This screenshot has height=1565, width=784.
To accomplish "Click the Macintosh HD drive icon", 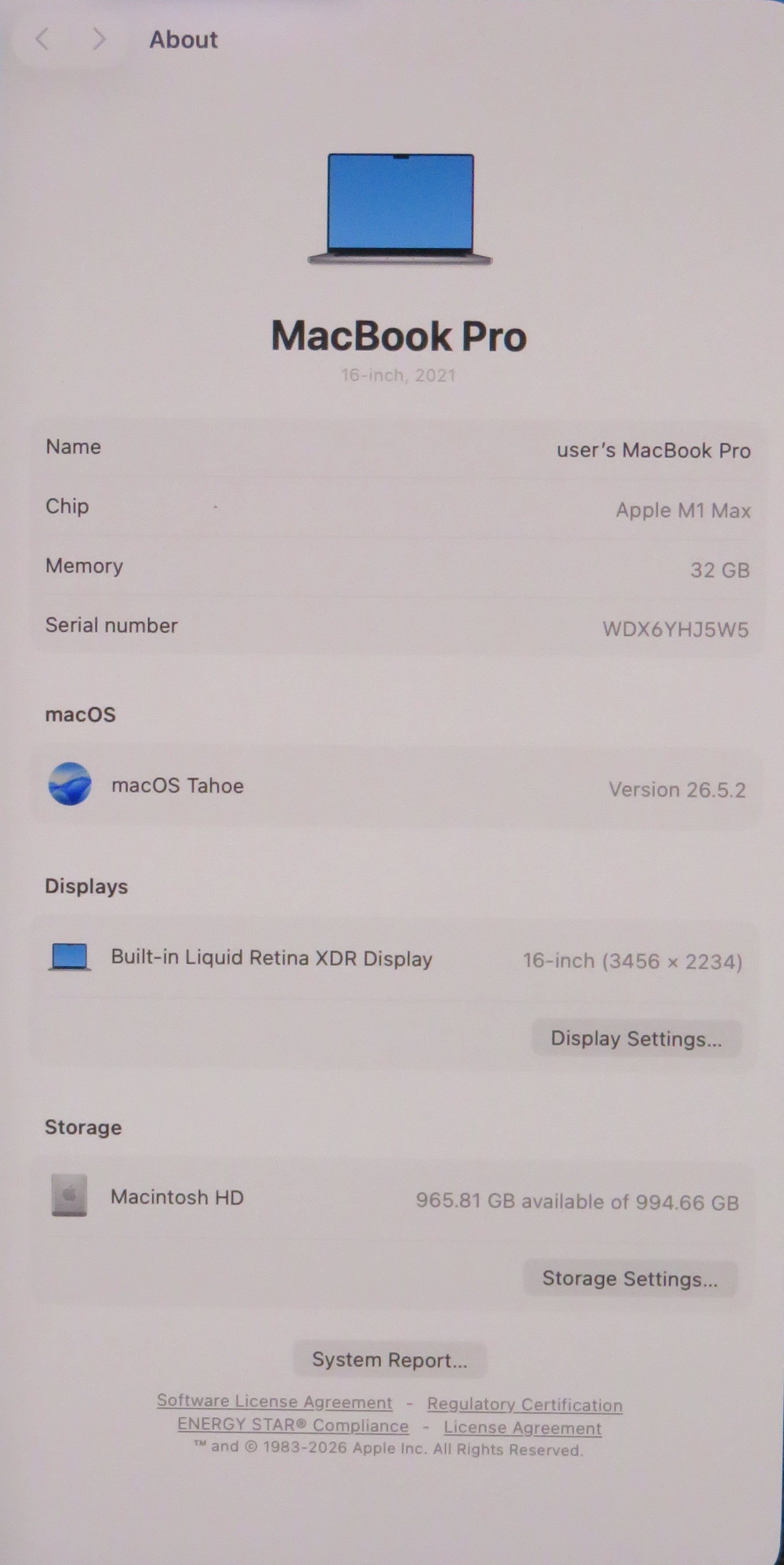I will 69,1195.
